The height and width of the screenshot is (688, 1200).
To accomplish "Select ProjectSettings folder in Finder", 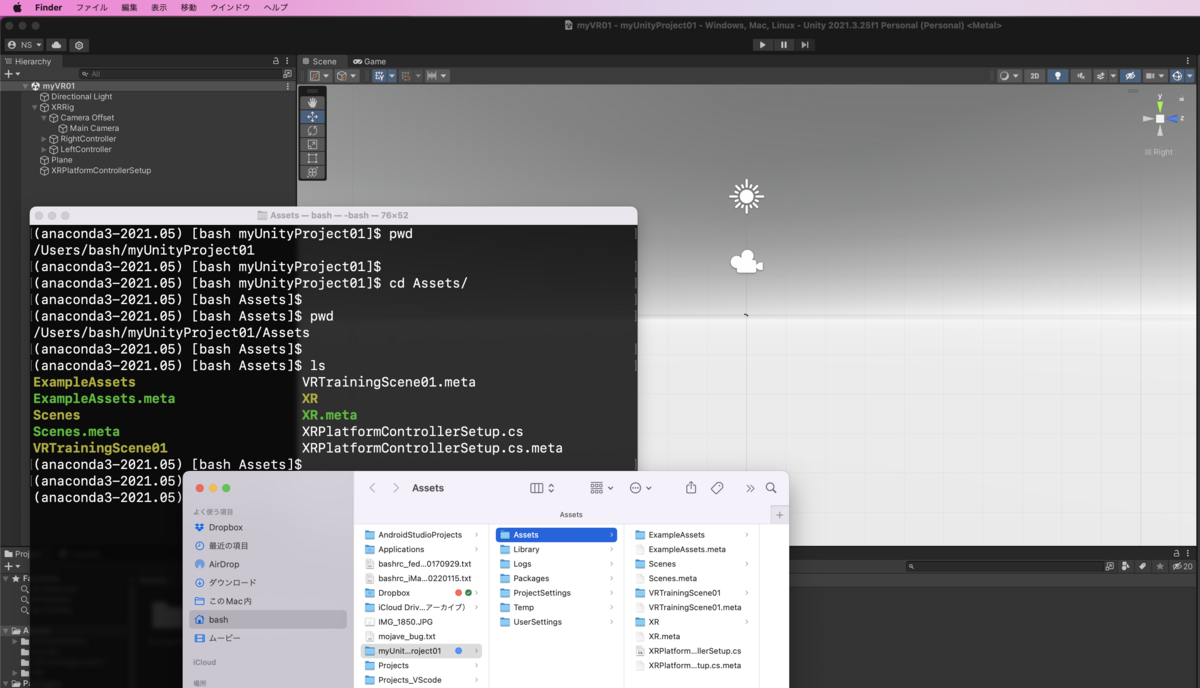I will coord(555,593).
